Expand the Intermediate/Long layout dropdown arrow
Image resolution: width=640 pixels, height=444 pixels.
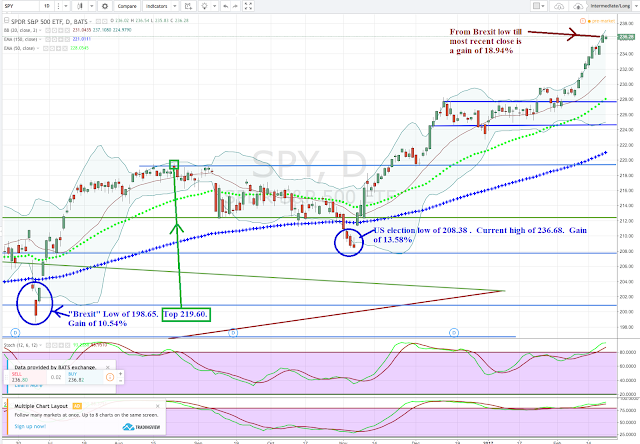coord(636,6)
